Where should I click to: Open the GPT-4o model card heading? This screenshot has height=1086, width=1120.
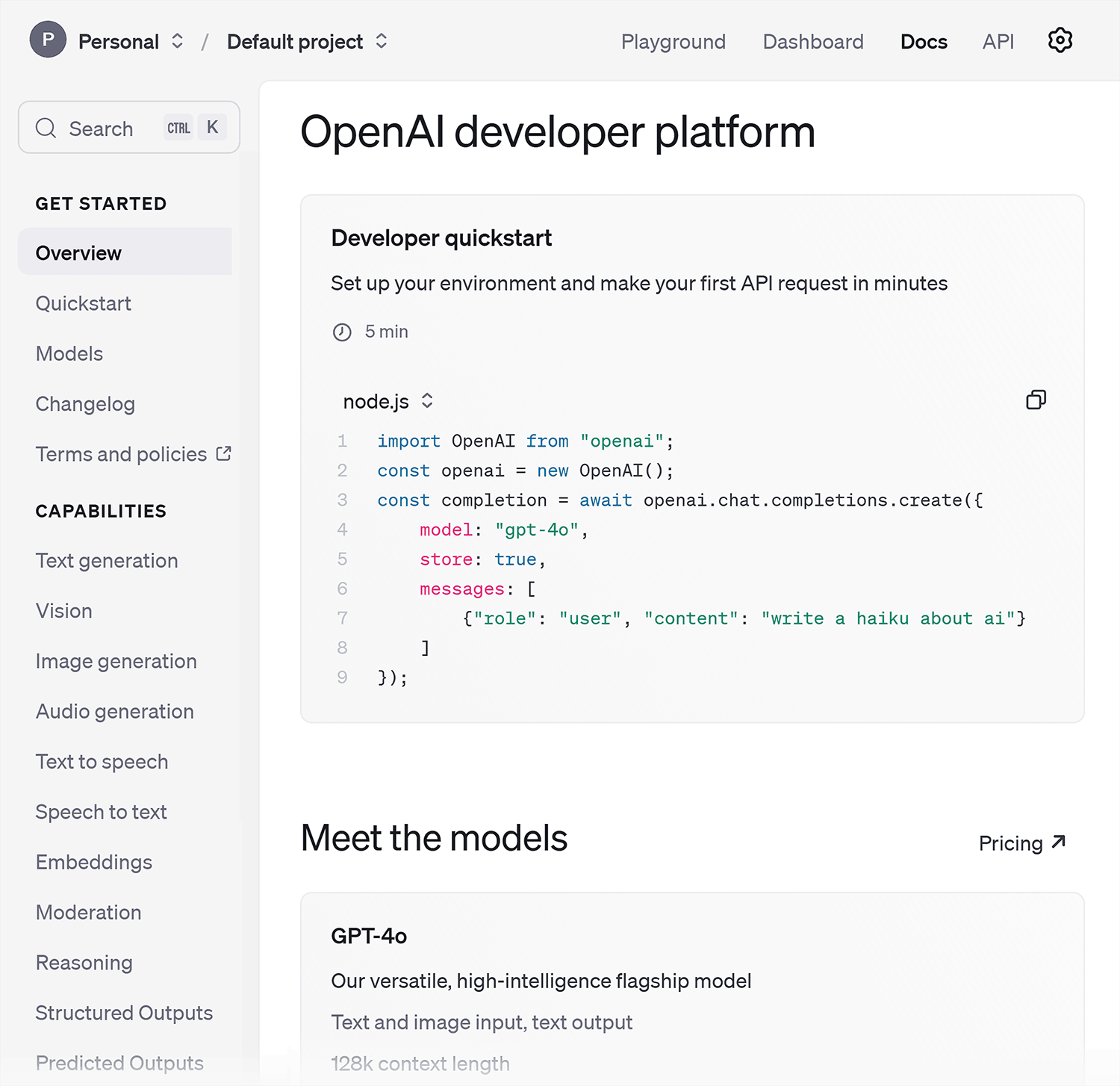[369, 936]
